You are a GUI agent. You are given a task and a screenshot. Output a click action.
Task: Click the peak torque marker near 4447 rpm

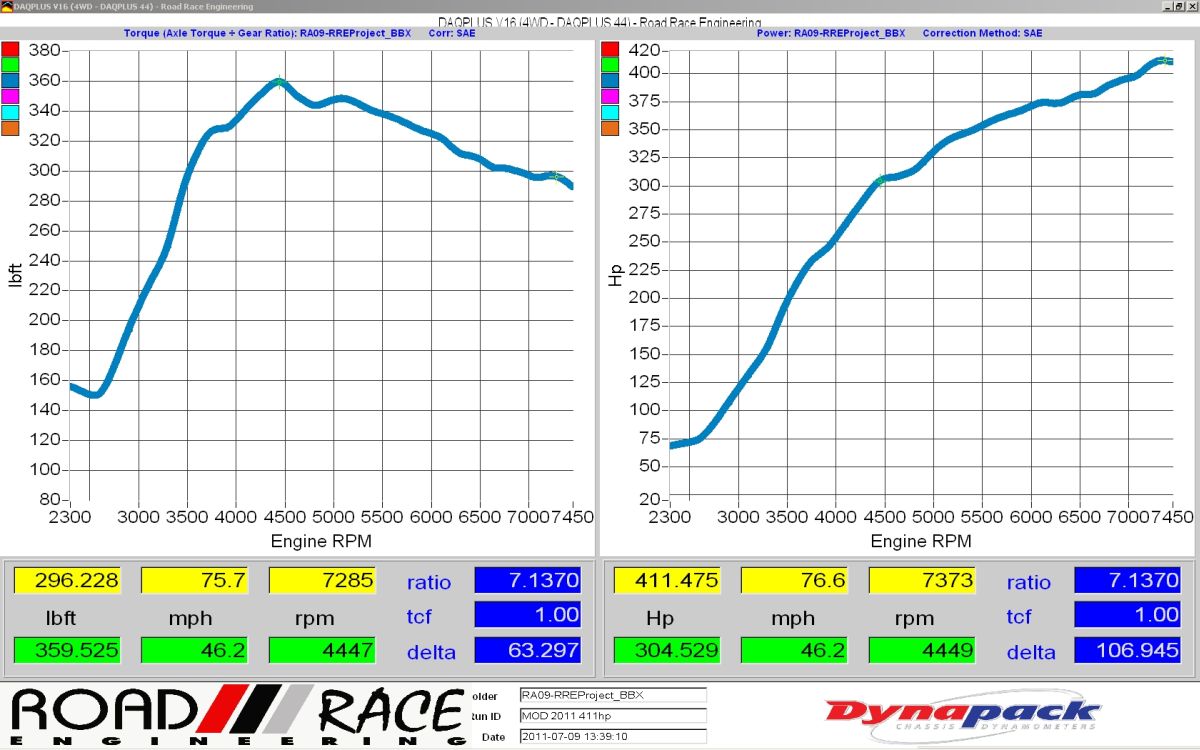[x=279, y=81]
